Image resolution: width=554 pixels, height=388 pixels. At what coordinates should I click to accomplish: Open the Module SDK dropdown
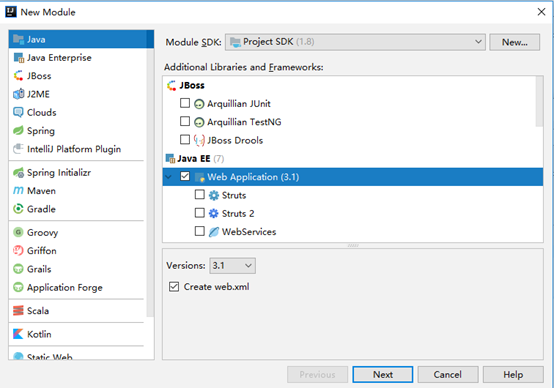(355, 42)
